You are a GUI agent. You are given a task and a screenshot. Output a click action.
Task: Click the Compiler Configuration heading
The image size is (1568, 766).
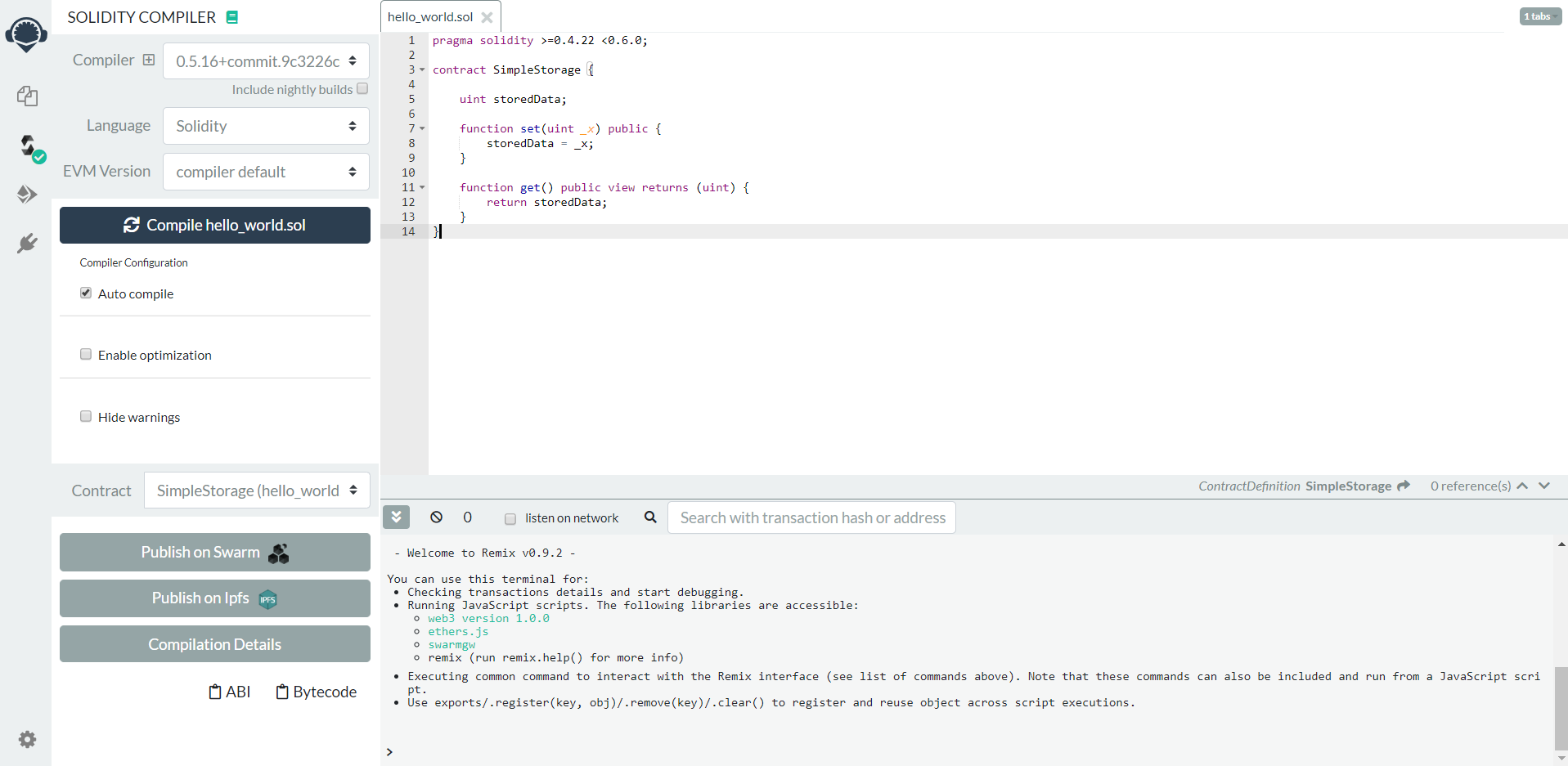(x=133, y=262)
